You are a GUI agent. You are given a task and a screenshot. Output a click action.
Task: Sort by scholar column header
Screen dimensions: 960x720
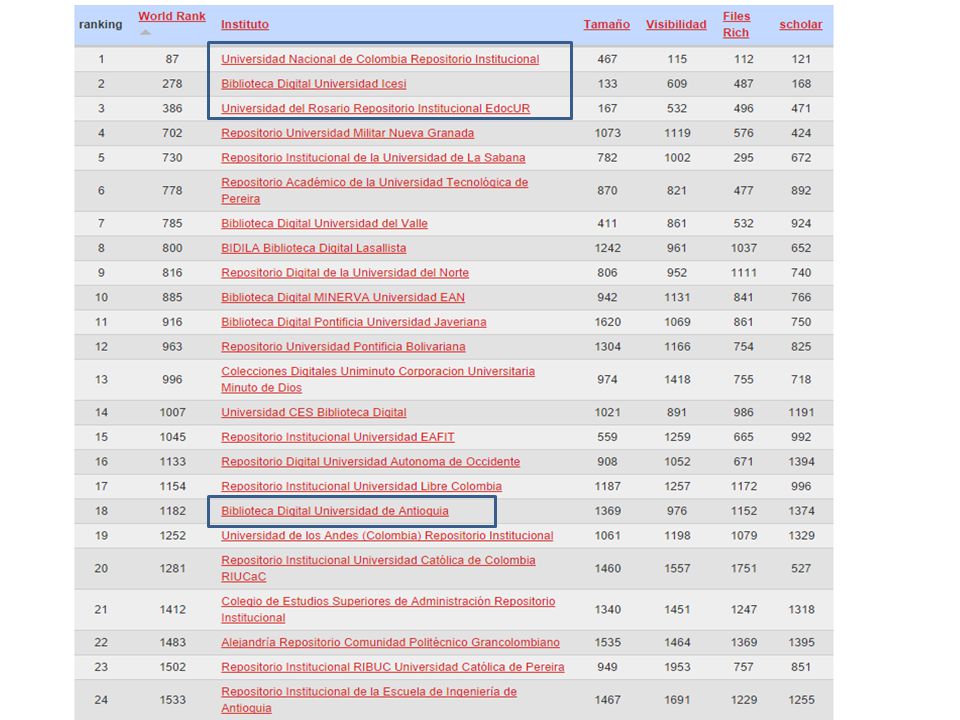[801, 24]
